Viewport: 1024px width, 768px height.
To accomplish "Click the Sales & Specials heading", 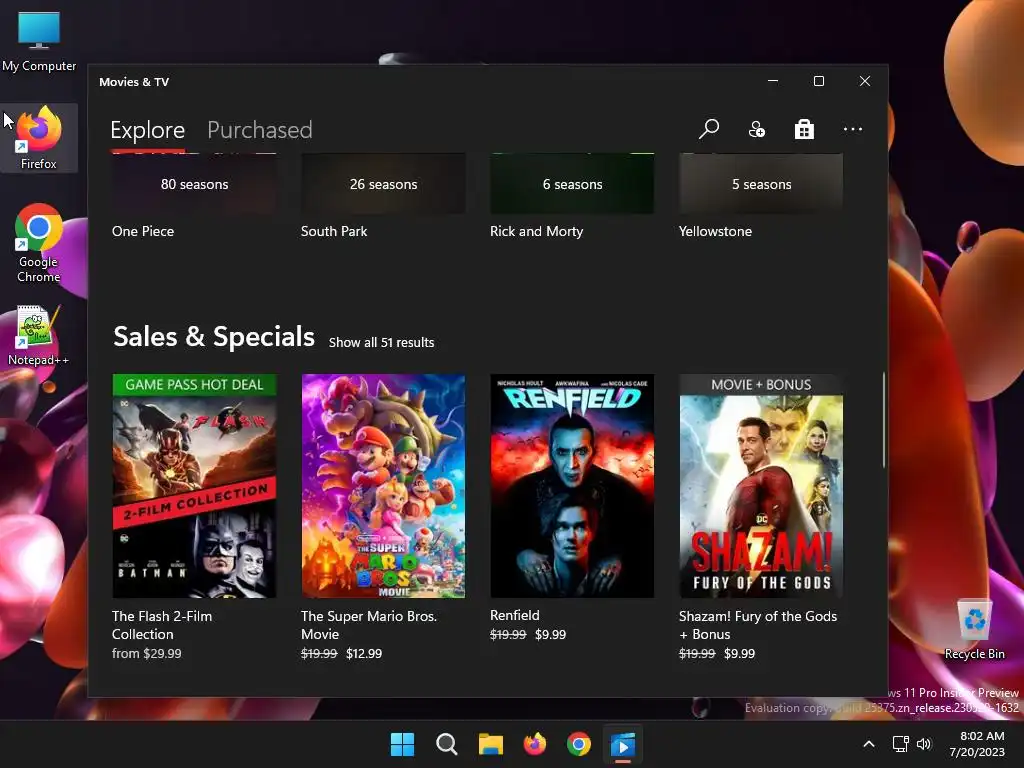I will pos(214,337).
